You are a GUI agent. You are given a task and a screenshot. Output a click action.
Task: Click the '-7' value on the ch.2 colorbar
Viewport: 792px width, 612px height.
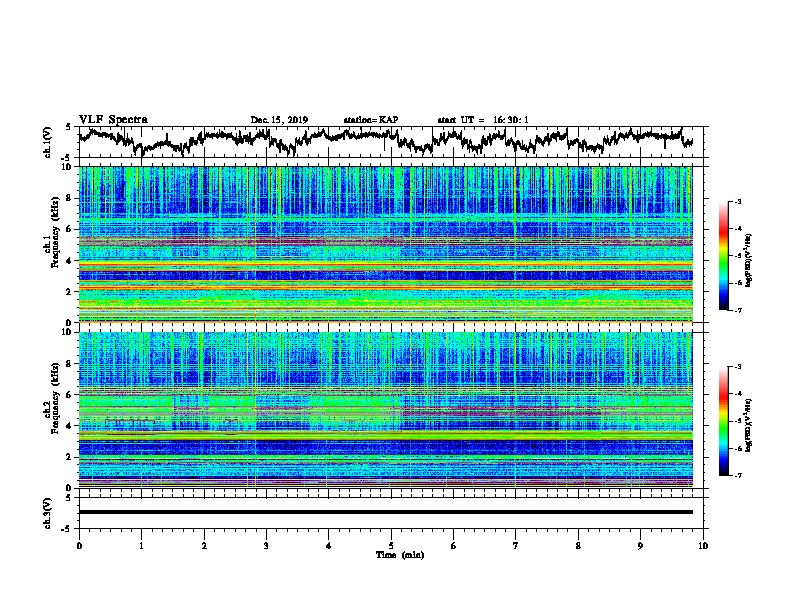(x=737, y=475)
